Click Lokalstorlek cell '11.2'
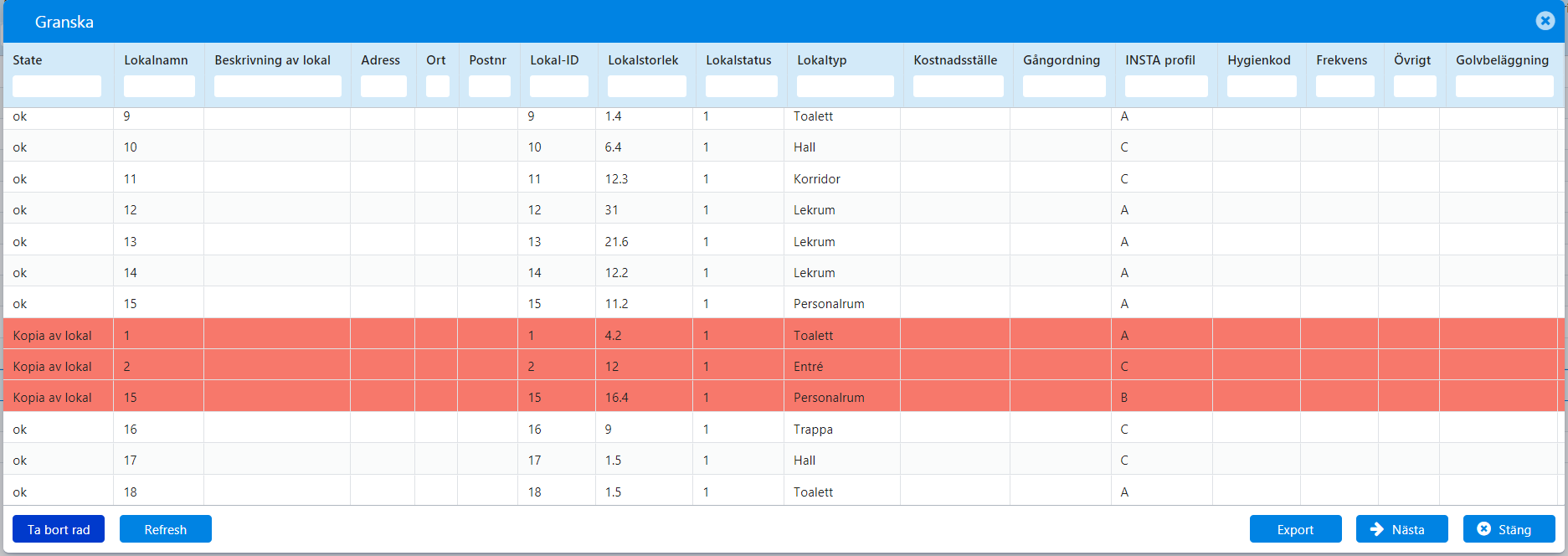1568x556 pixels. (x=616, y=304)
